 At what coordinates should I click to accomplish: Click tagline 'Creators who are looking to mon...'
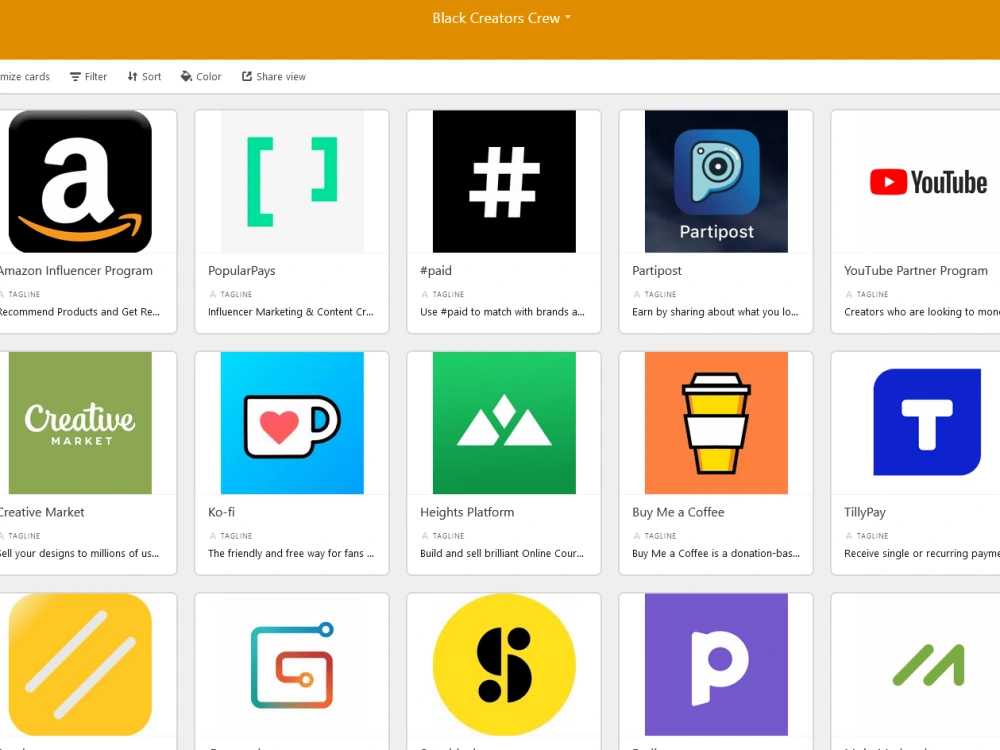pos(922,312)
